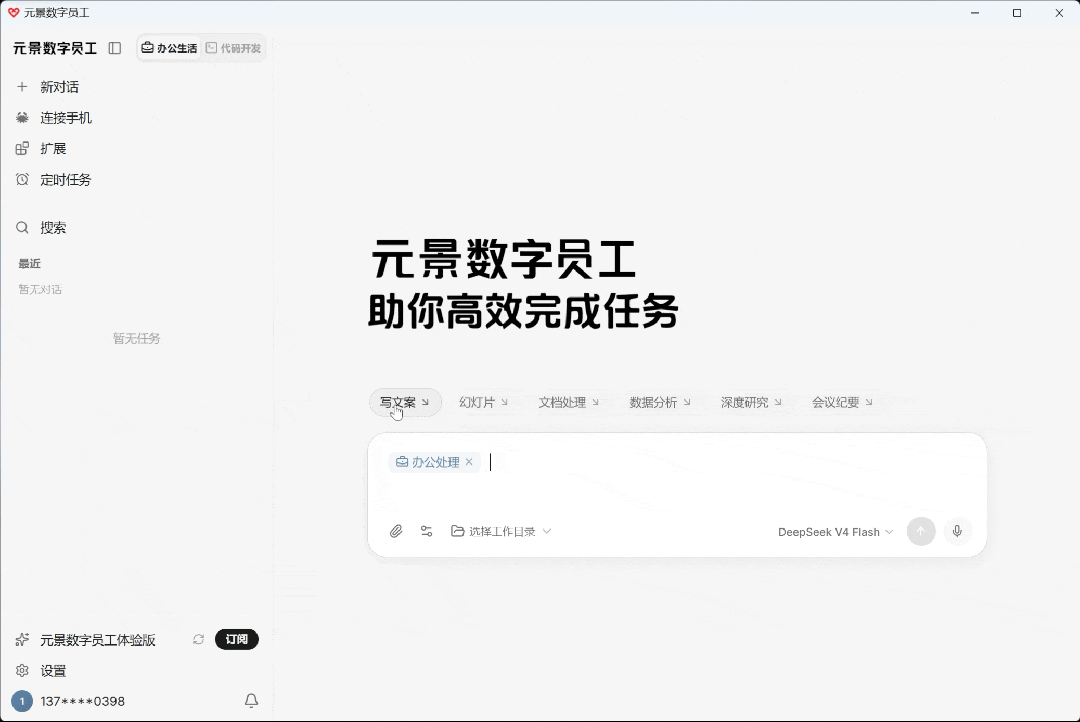Click the 订阅 subscribe button
The height and width of the screenshot is (722, 1080).
237,639
